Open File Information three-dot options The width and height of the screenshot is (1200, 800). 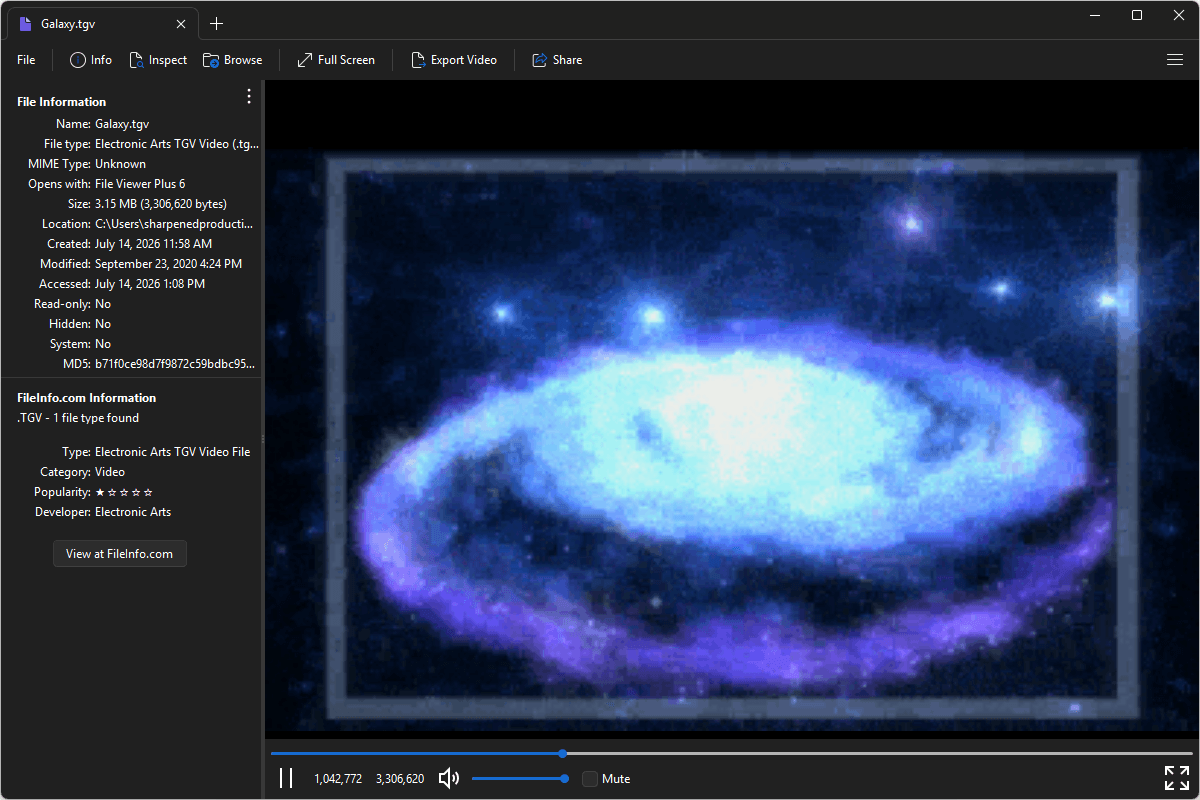click(249, 96)
